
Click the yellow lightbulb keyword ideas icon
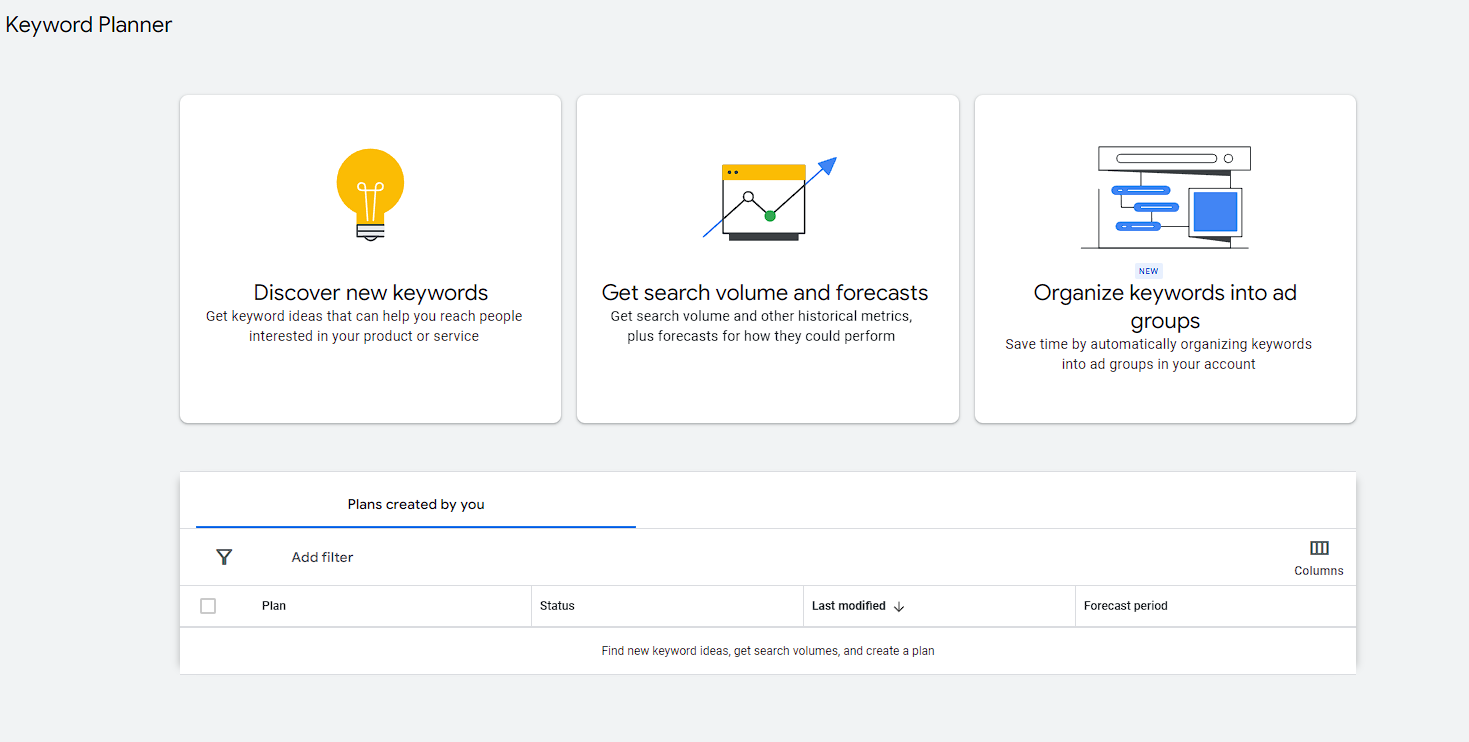[369, 191]
